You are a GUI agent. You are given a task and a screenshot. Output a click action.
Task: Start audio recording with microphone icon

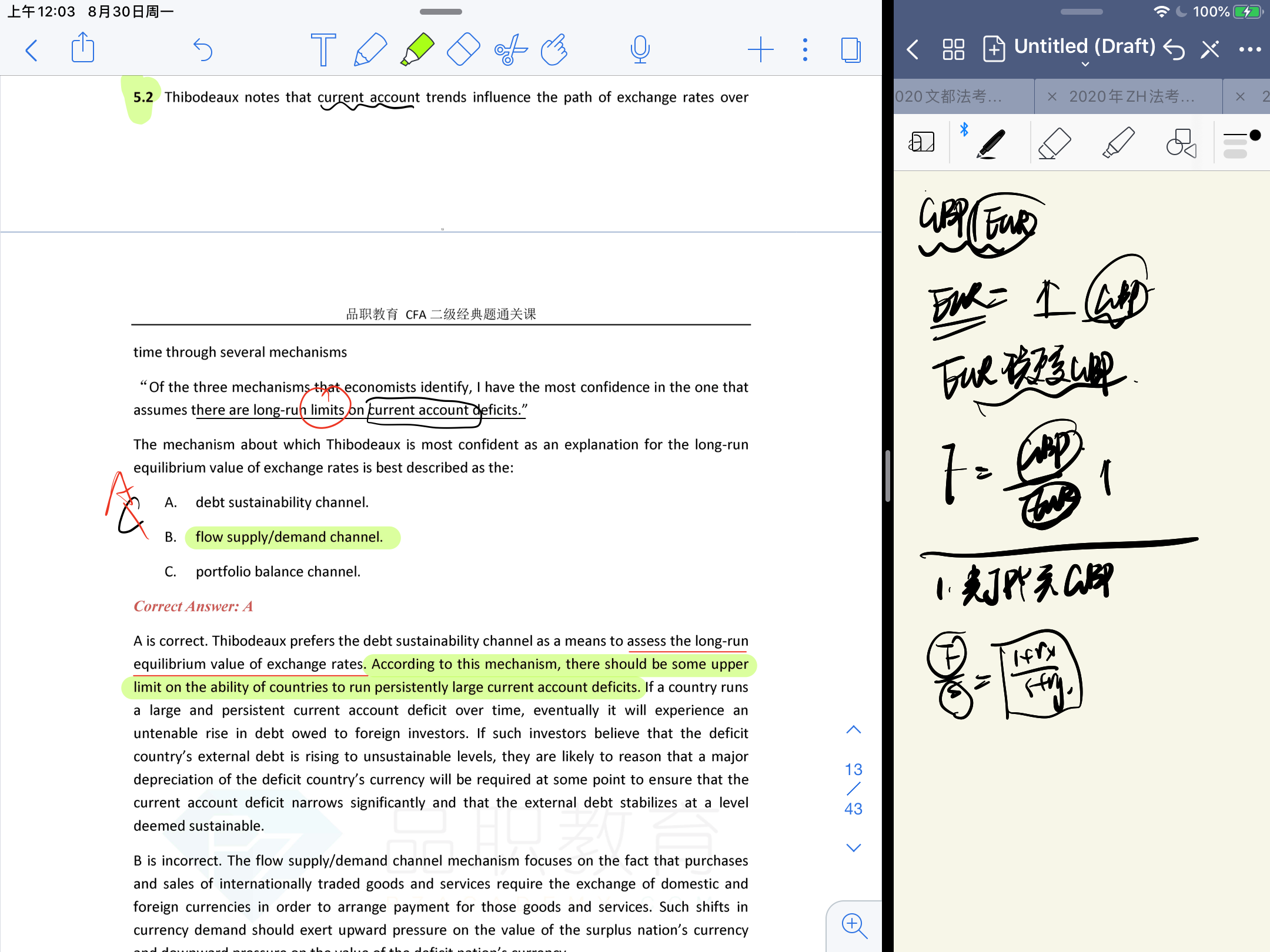coord(640,50)
